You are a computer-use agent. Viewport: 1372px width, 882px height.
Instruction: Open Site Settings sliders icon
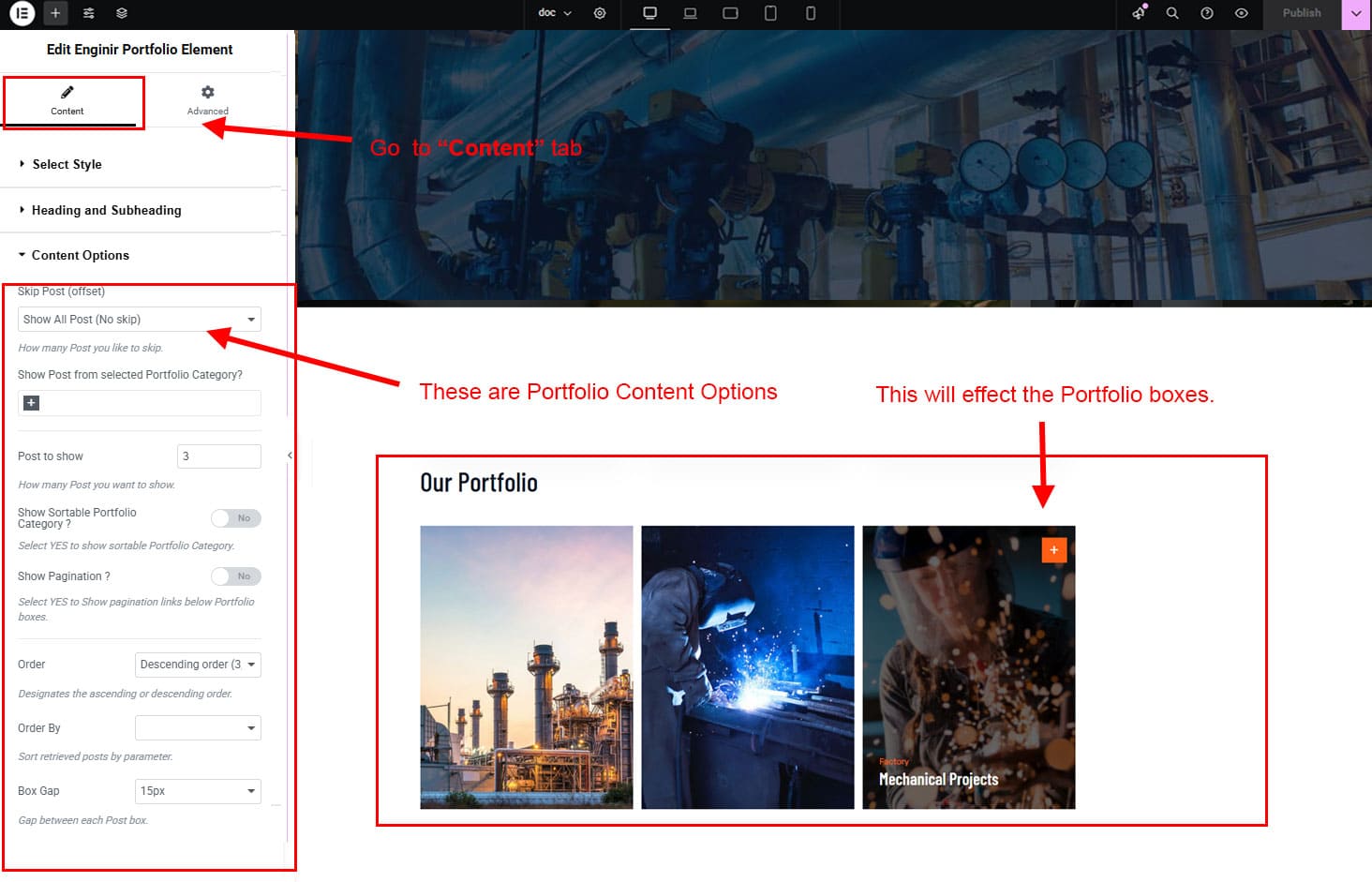88,13
